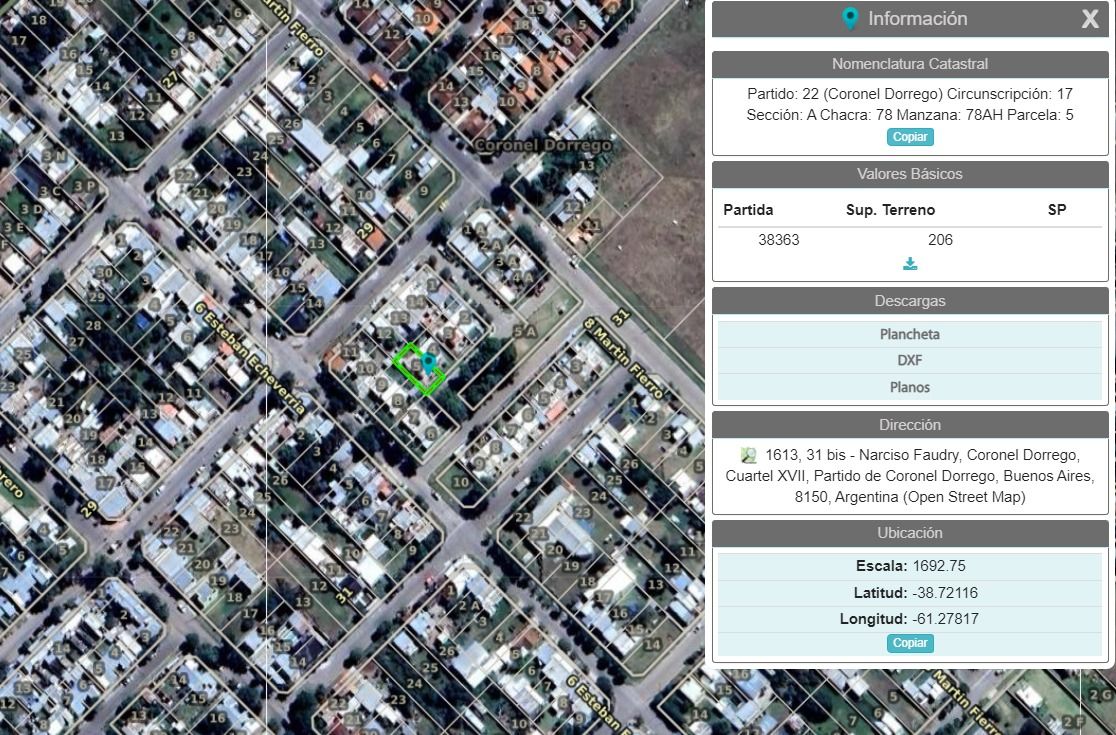The height and width of the screenshot is (735, 1116).
Task: Download the Valores Básicos data icon
Action: 910,264
